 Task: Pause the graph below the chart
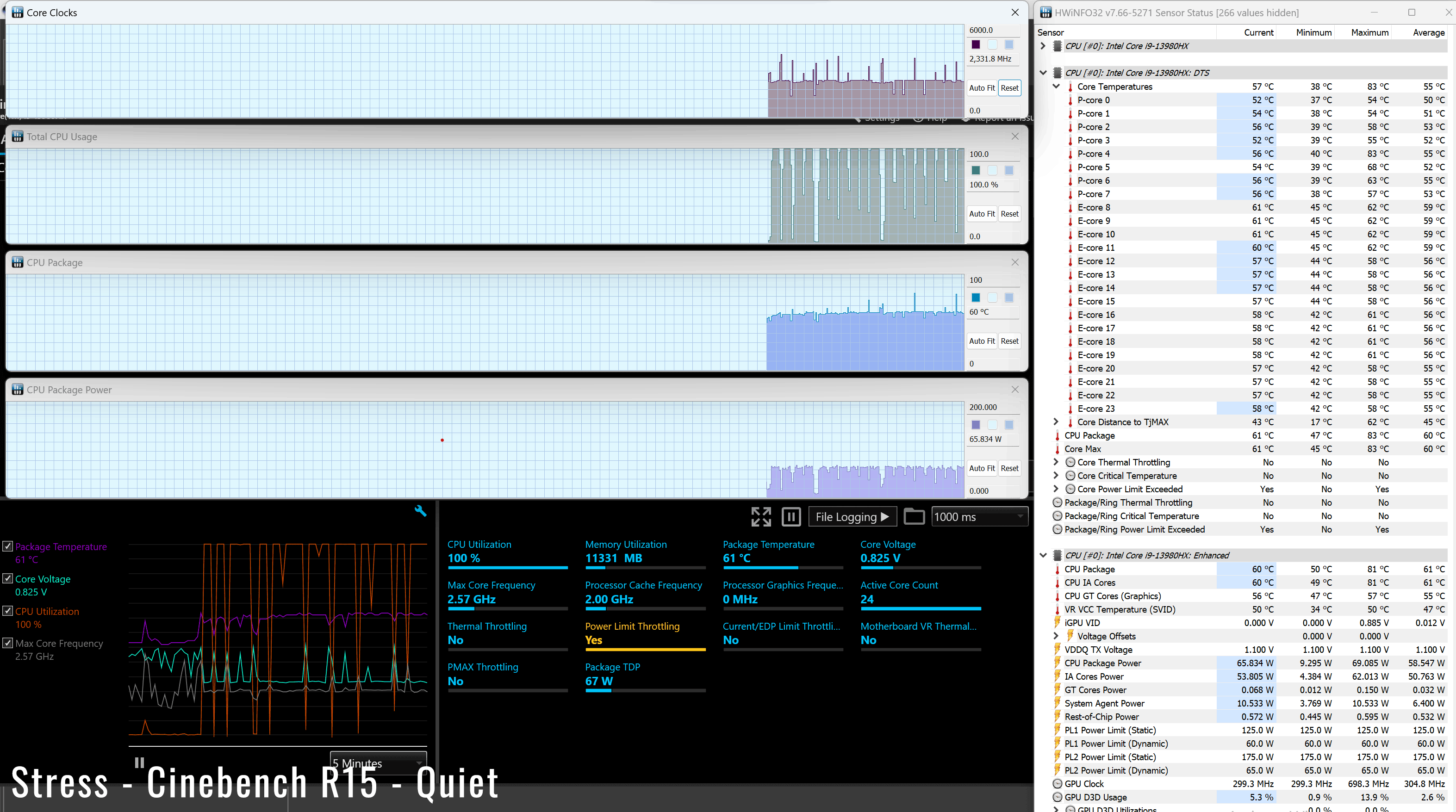pos(139,763)
